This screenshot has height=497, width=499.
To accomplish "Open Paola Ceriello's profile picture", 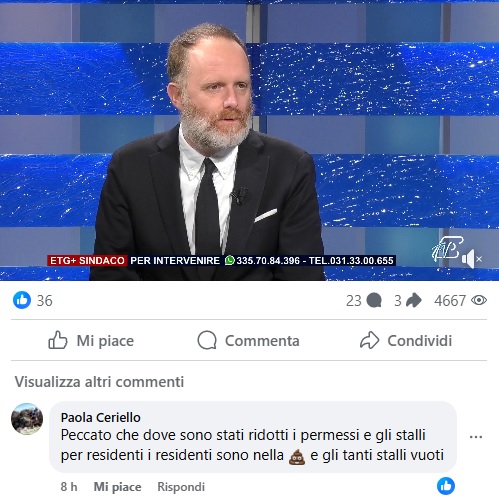I will coord(27,419).
